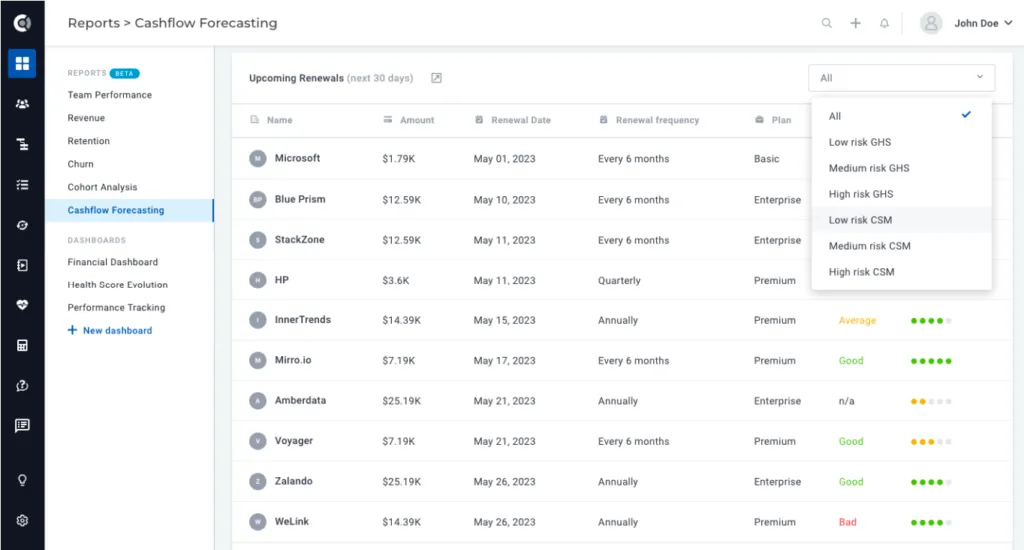Click the Voyager company name
This screenshot has width=1024, height=550.
294,441
